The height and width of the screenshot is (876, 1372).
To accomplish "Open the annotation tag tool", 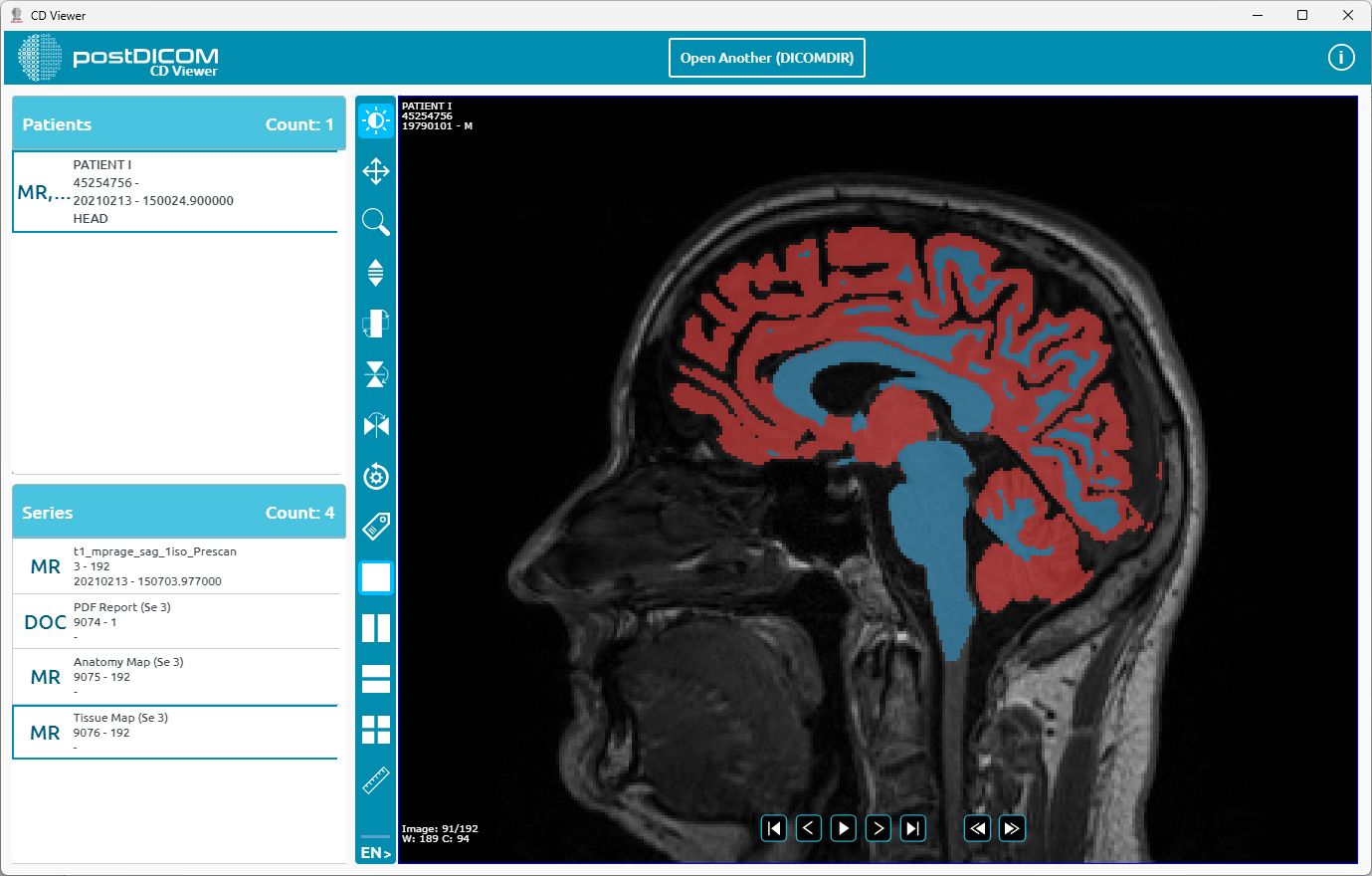I will click(x=375, y=527).
